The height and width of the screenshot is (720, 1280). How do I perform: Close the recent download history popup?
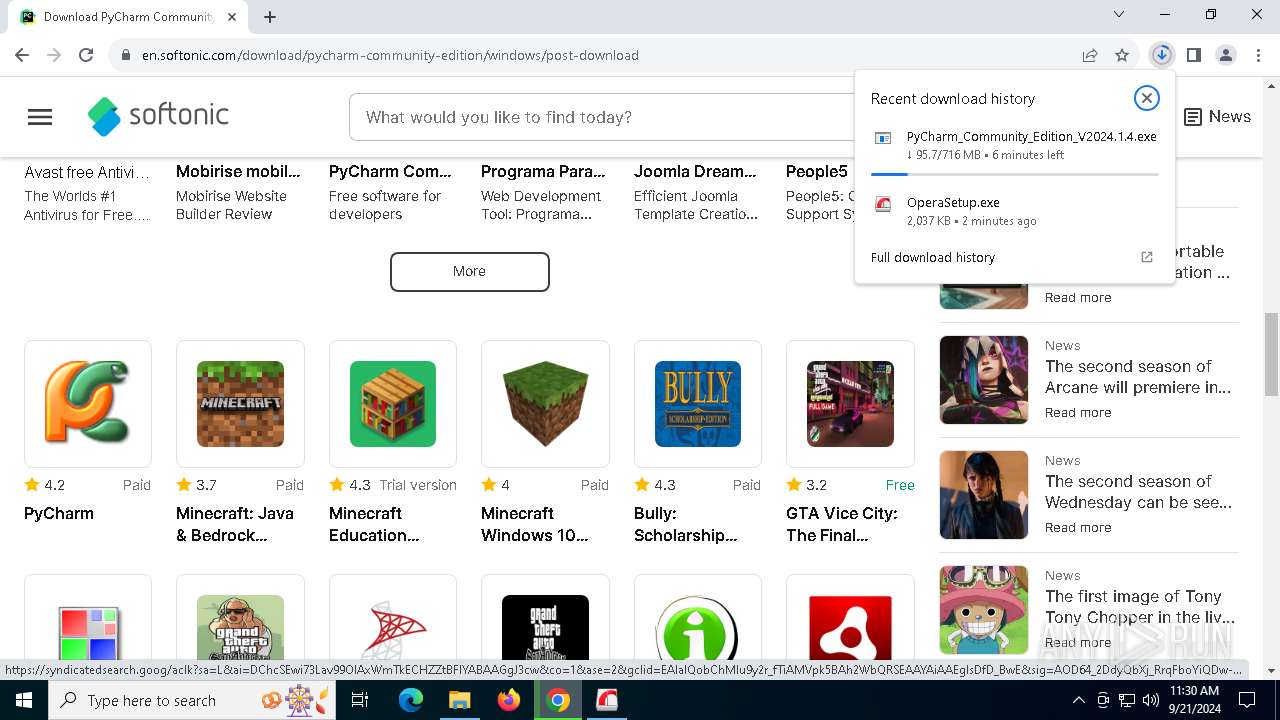pyautogui.click(x=1146, y=97)
